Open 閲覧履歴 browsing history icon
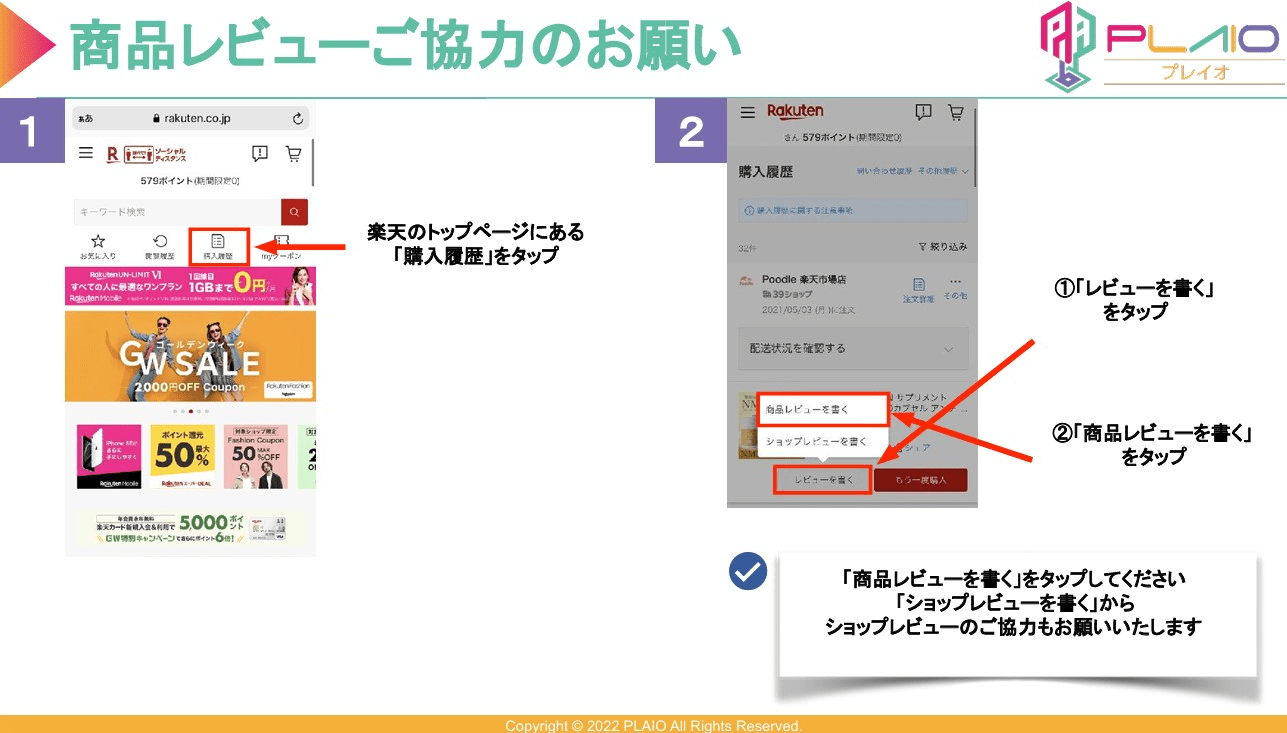The height and width of the screenshot is (733, 1287). (160, 247)
